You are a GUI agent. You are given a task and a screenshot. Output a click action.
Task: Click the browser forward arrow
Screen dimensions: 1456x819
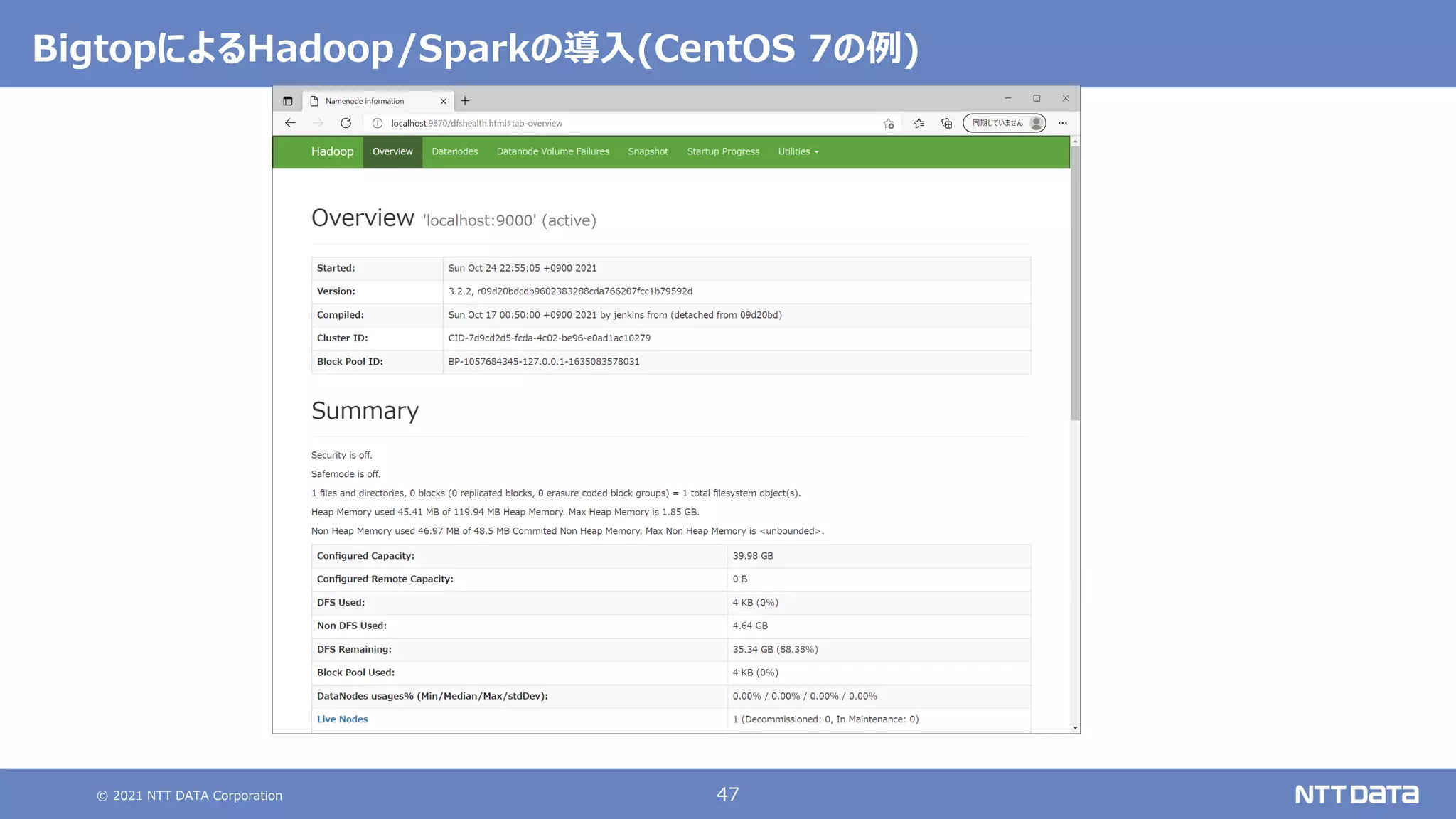(318, 123)
